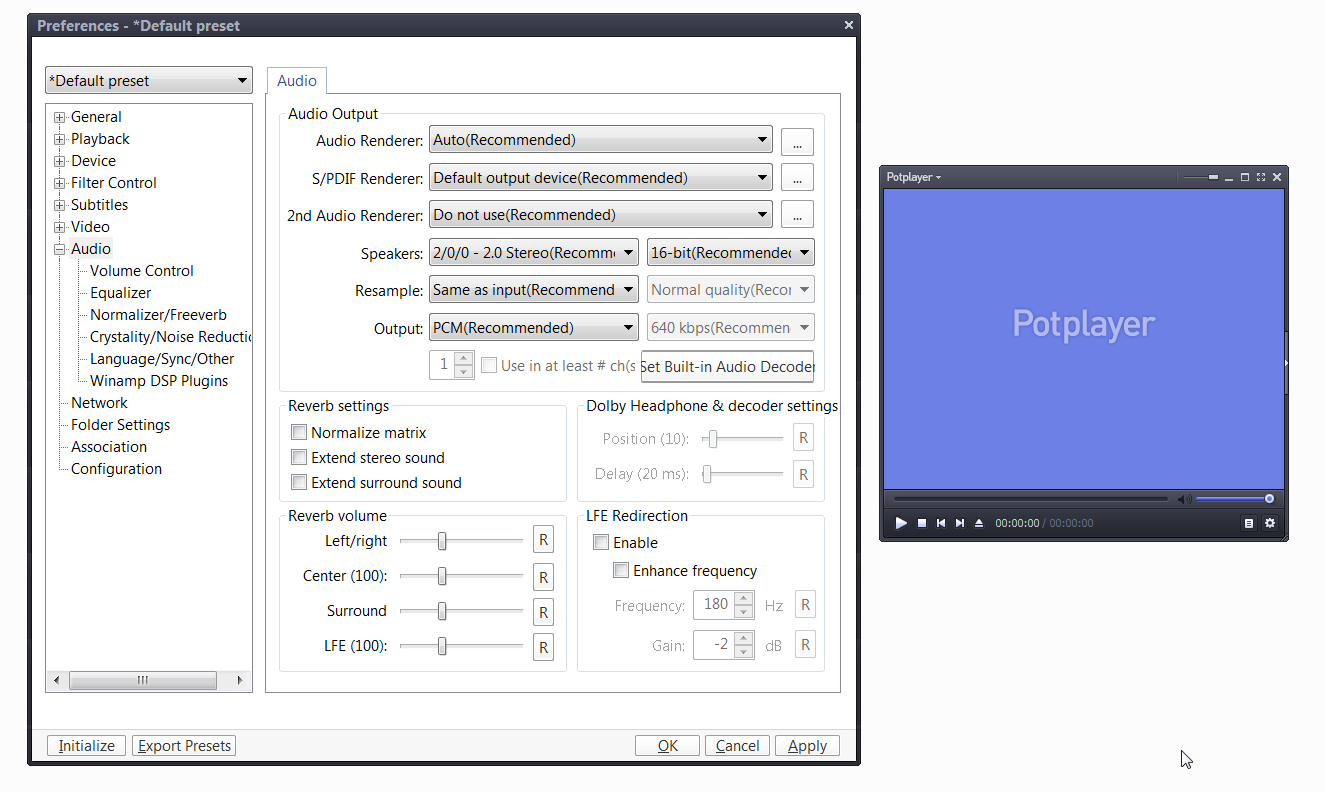Open the Equalizer settings page
The height and width of the screenshot is (792, 1326).
click(121, 293)
